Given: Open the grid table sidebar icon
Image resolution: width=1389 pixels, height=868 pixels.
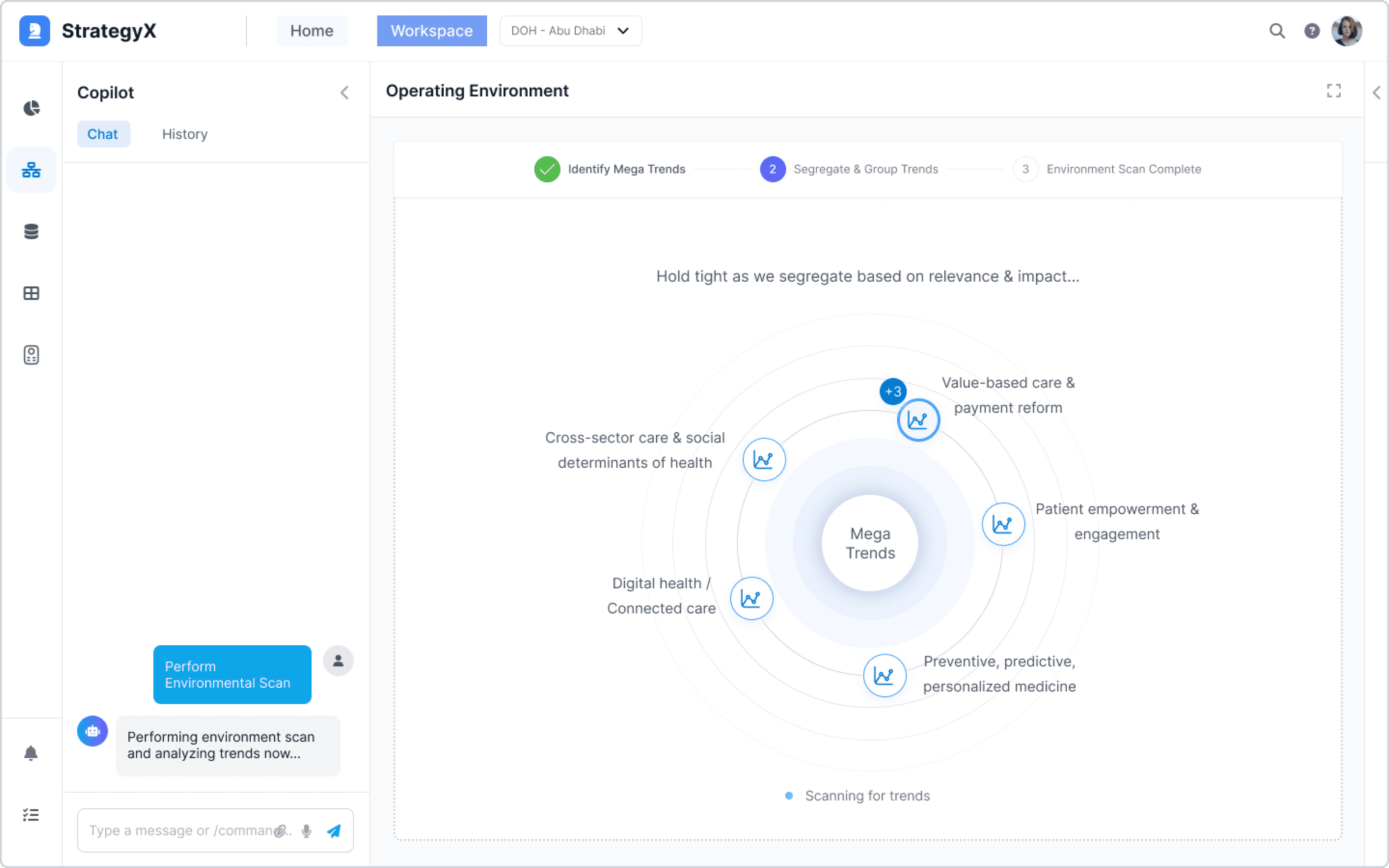Looking at the screenshot, I should click(x=32, y=293).
